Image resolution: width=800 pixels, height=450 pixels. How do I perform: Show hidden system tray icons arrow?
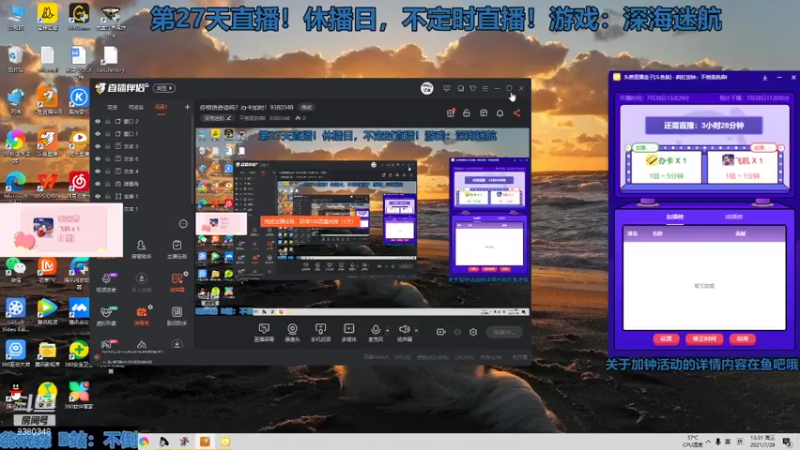pyautogui.click(x=708, y=442)
